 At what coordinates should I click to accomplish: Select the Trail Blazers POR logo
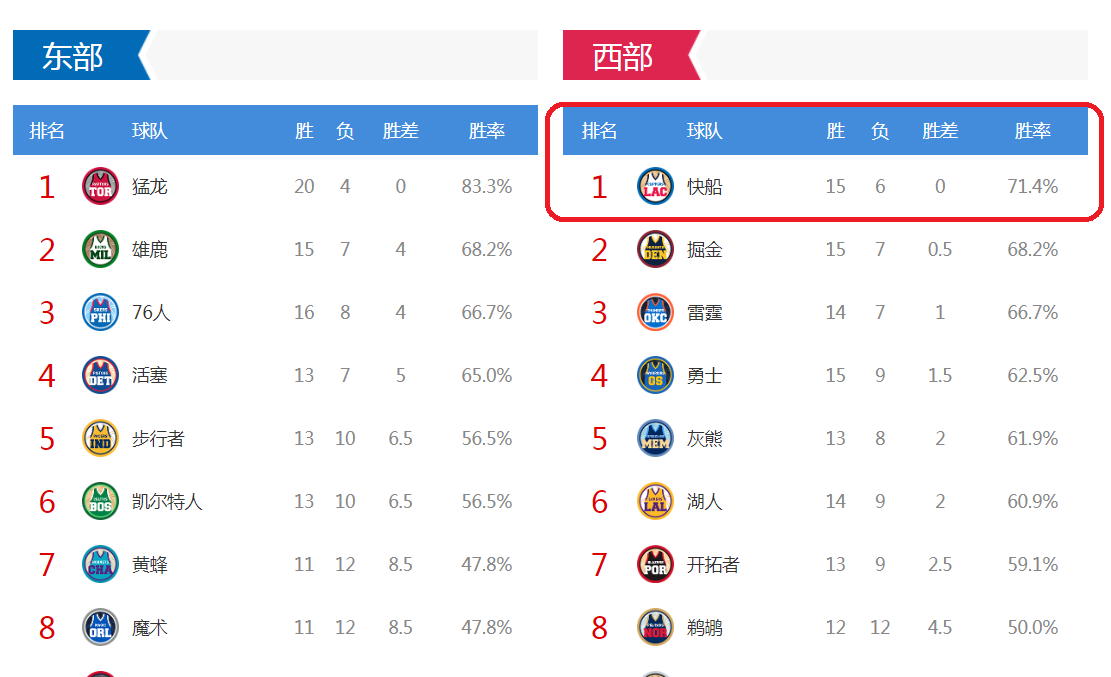tap(655, 564)
